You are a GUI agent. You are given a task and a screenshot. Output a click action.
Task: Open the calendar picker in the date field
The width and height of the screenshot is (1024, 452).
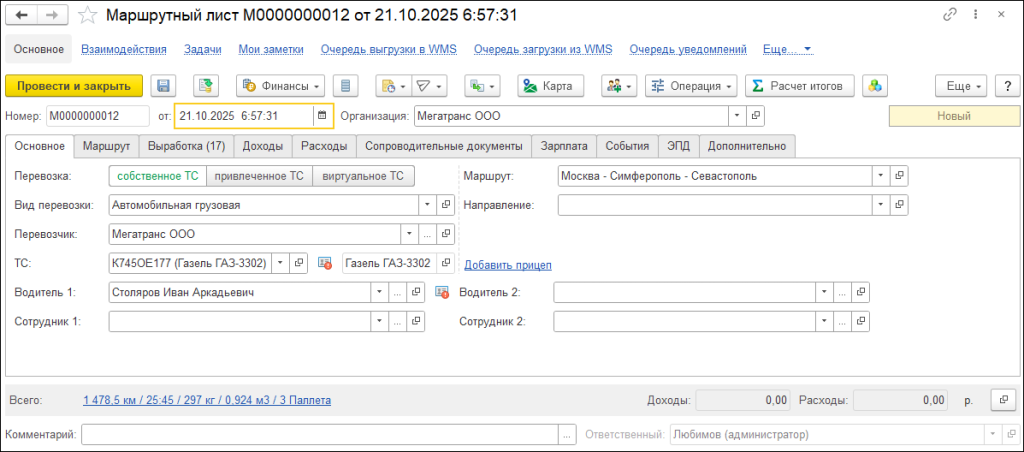[x=322, y=116]
